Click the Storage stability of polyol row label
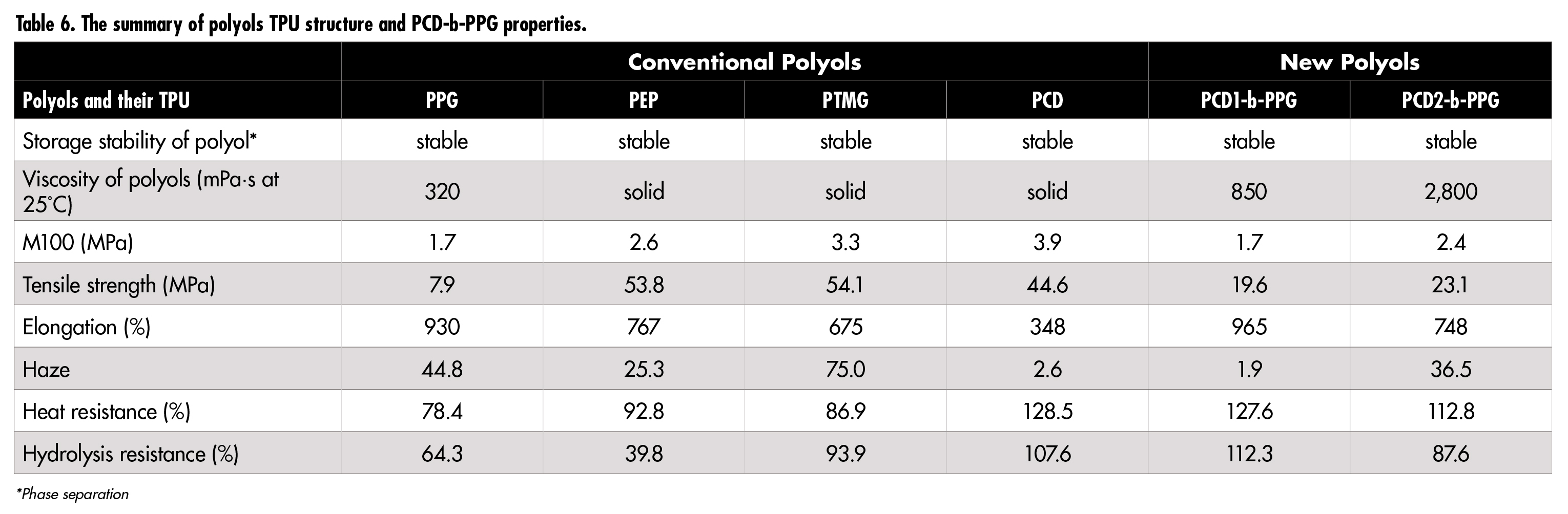1568x514 pixels. [x=139, y=141]
